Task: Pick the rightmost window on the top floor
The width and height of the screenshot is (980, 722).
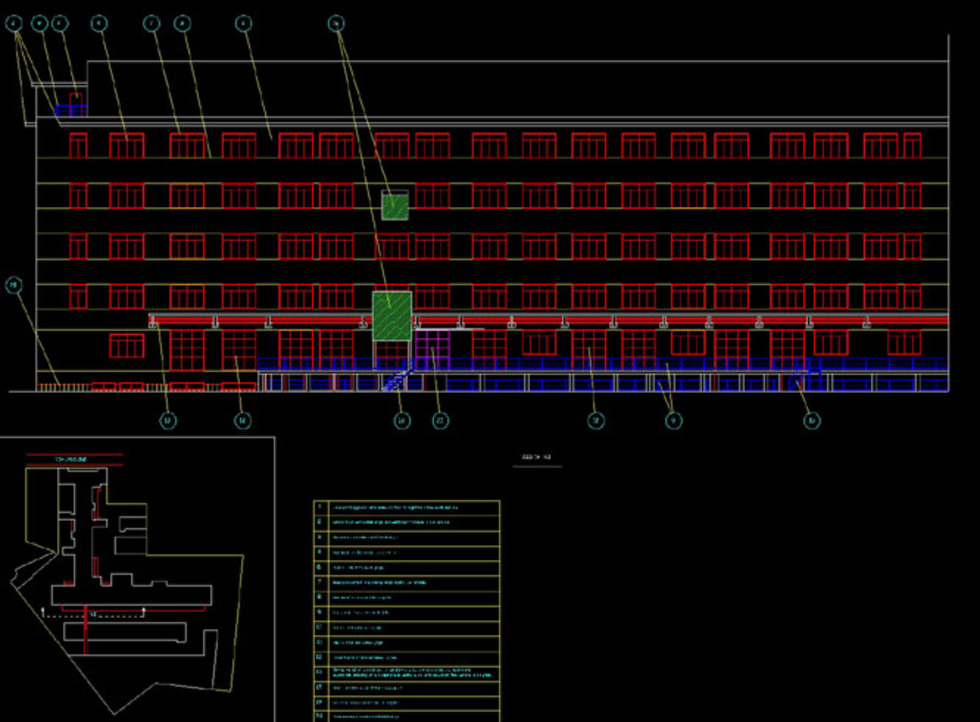Action: pos(912,146)
